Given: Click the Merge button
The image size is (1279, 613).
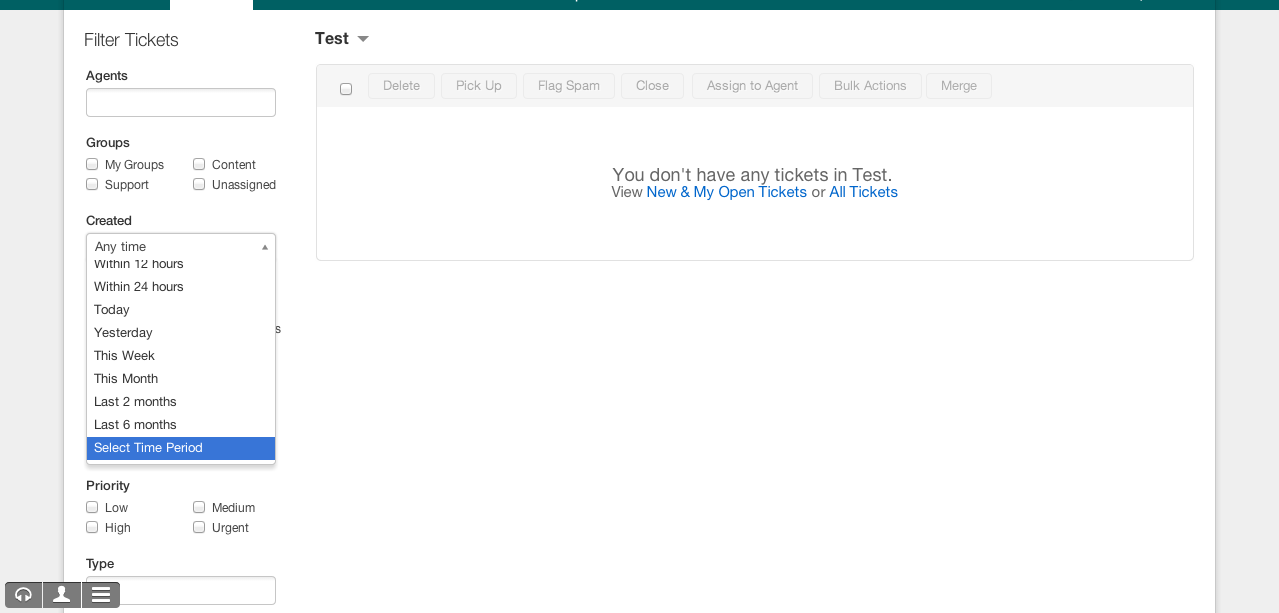Looking at the screenshot, I should [x=958, y=86].
